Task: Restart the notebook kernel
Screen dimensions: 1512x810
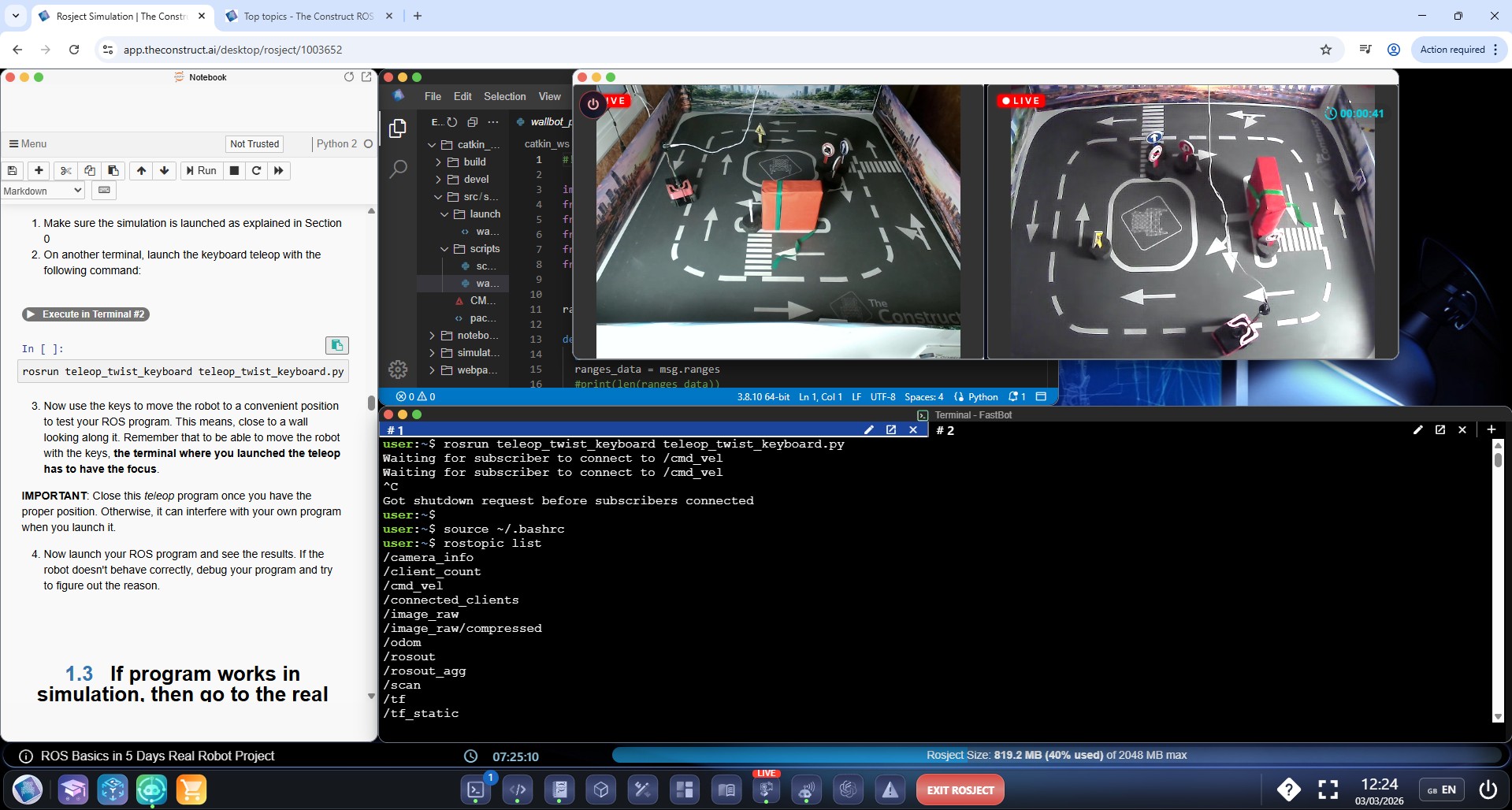Action: click(x=256, y=171)
